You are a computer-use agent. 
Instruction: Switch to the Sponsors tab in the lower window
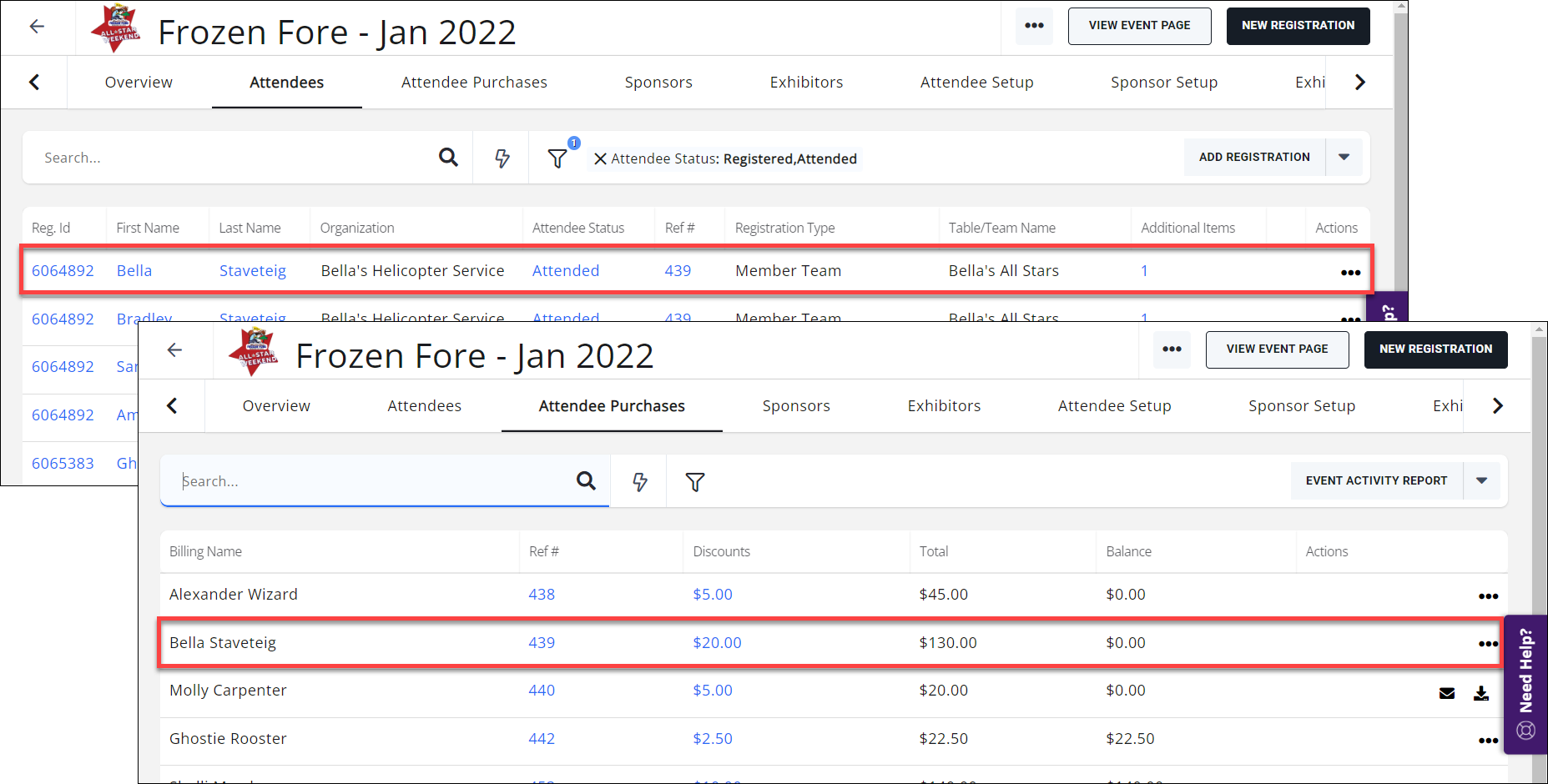tap(796, 406)
